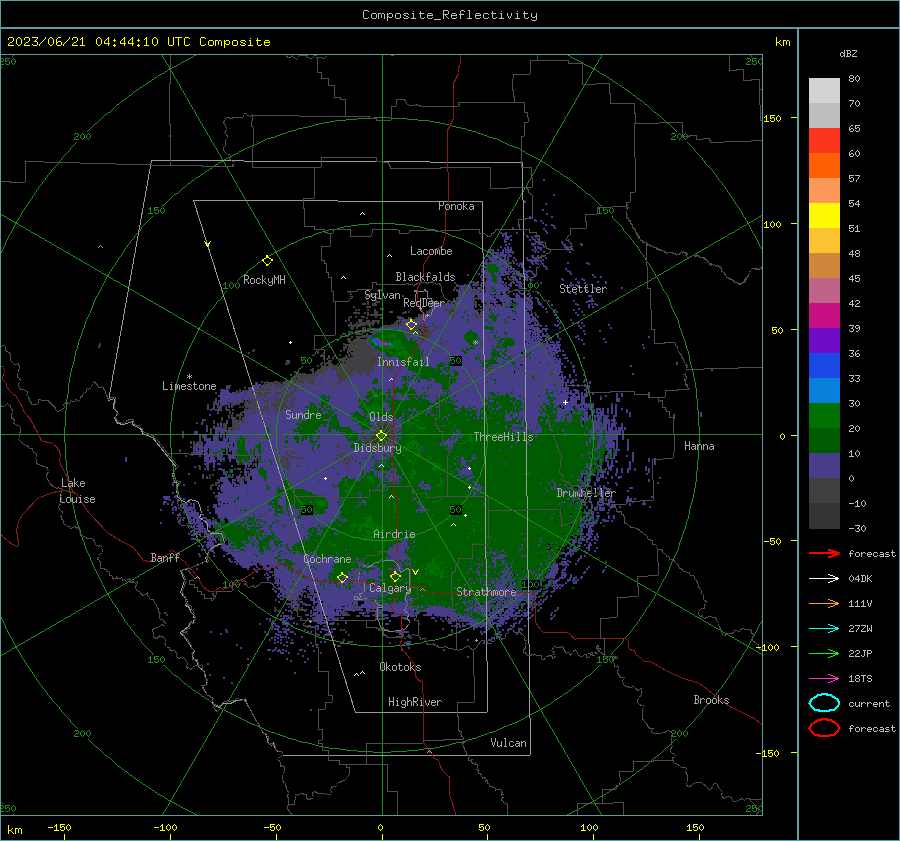The image size is (900, 841).
Task: Click the -30 dBZ legend value
Action: [857, 528]
